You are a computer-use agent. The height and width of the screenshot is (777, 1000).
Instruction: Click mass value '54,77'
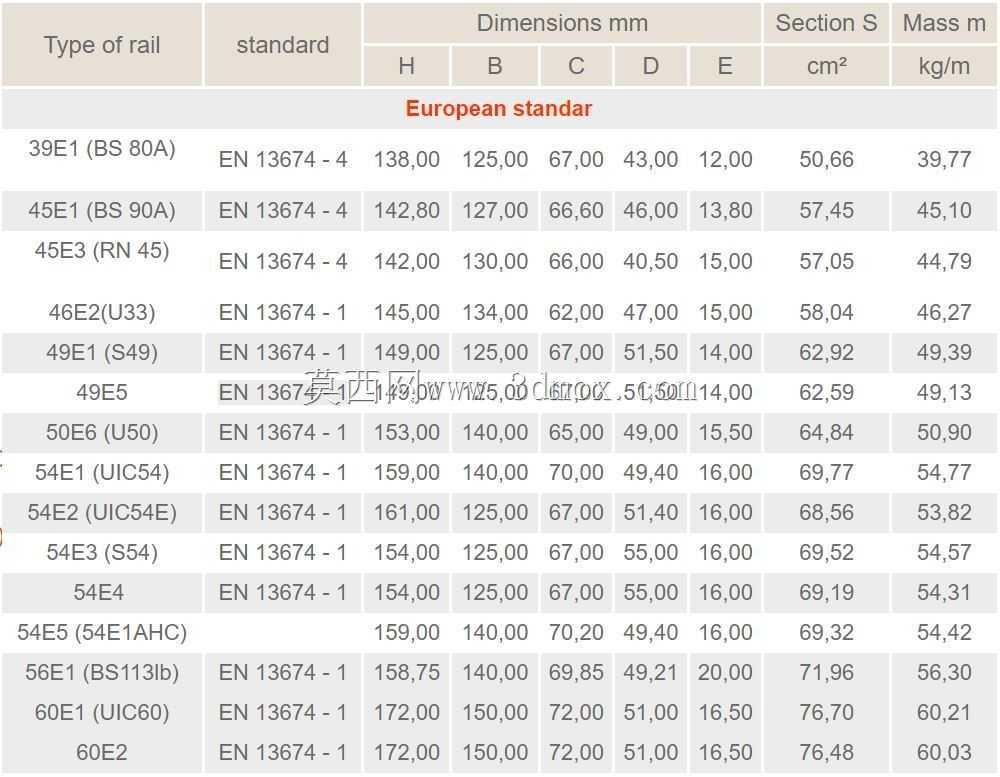[944, 472]
